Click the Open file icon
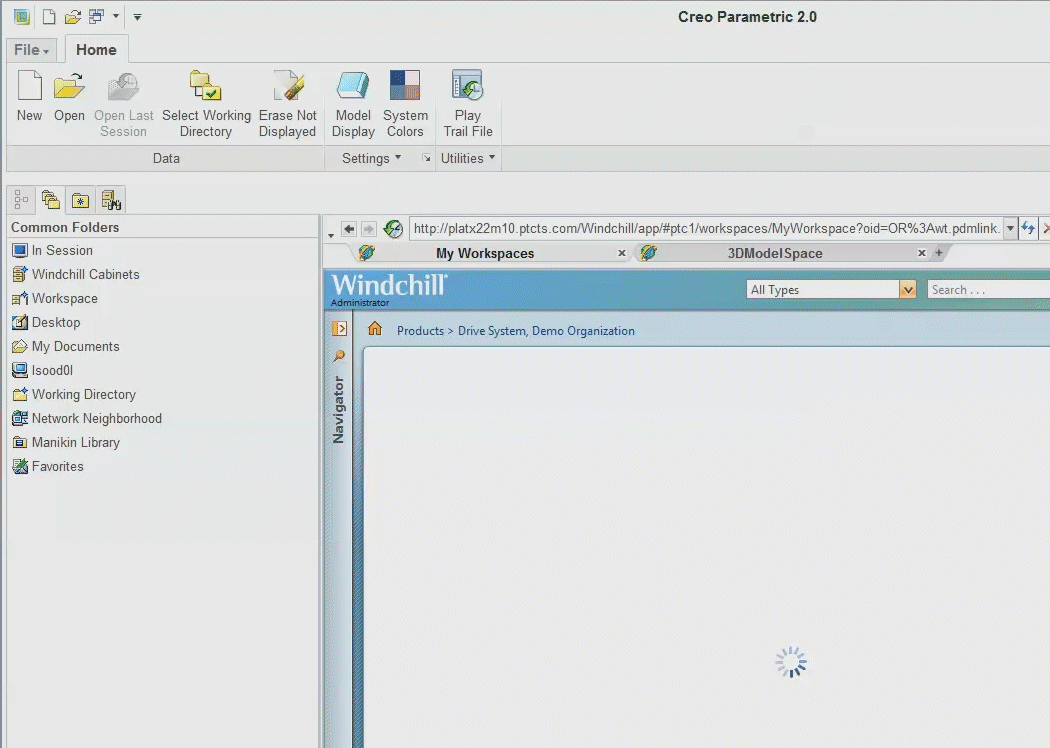 point(69,95)
